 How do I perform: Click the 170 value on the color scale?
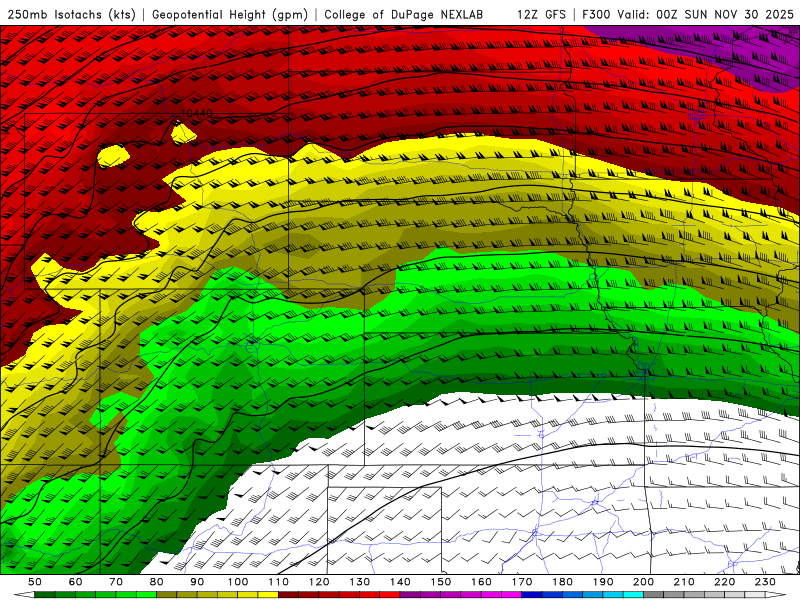coord(522,582)
